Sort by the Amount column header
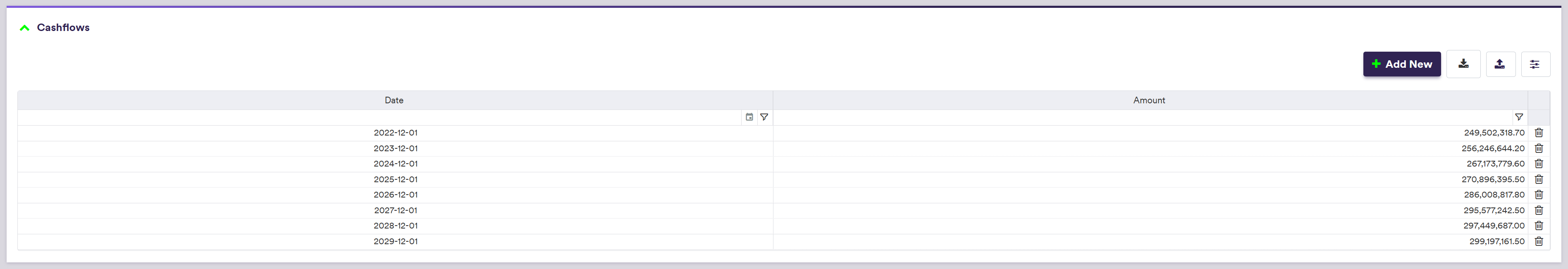The image size is (1568, 269). (1148, 100)
